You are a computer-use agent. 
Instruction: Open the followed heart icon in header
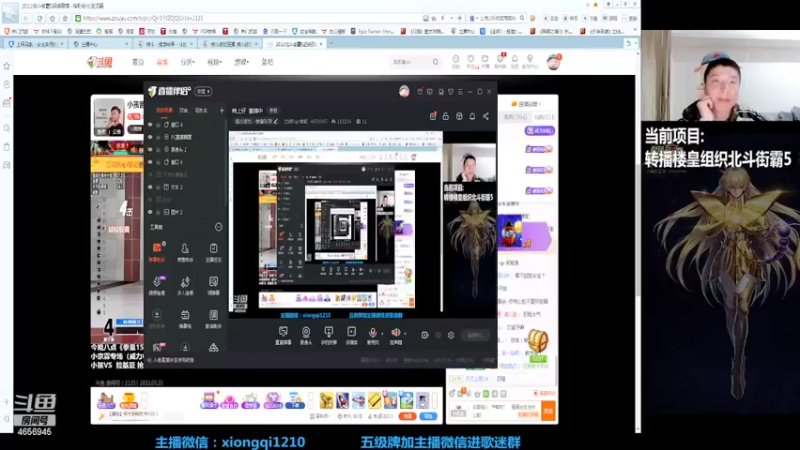[x=470, y=61]
